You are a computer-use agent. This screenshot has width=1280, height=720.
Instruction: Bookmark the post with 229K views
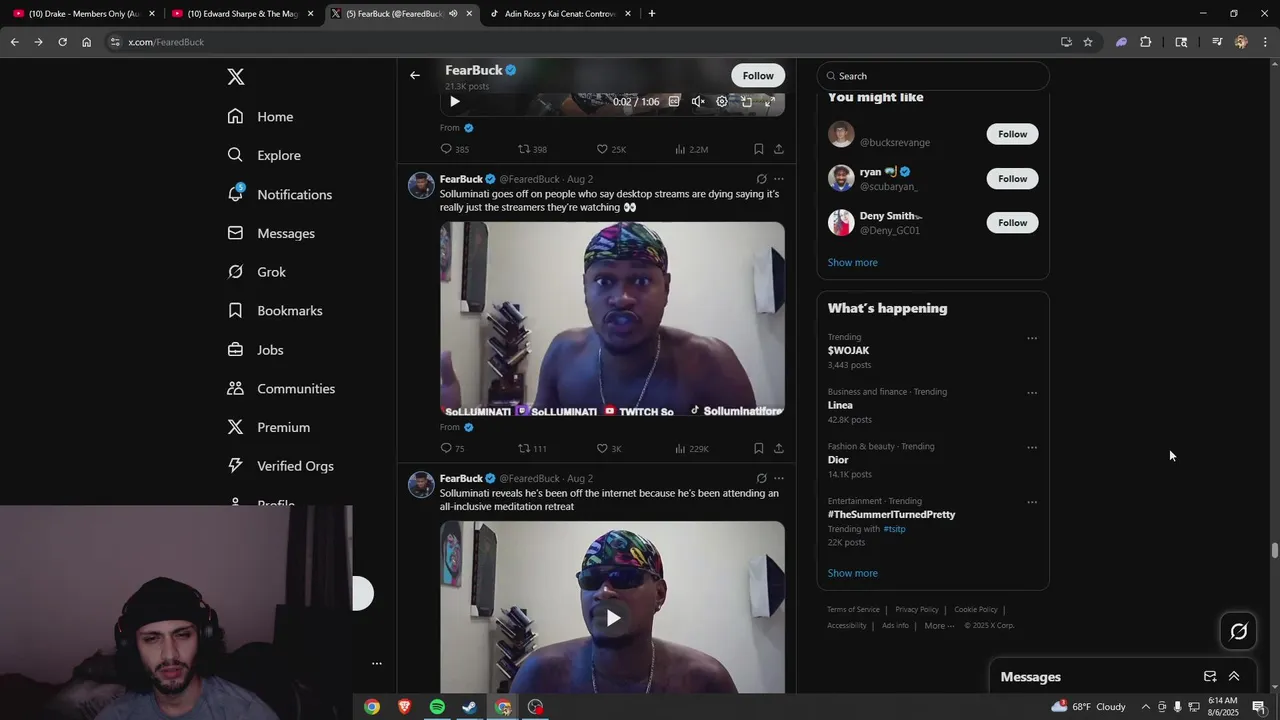759,449
